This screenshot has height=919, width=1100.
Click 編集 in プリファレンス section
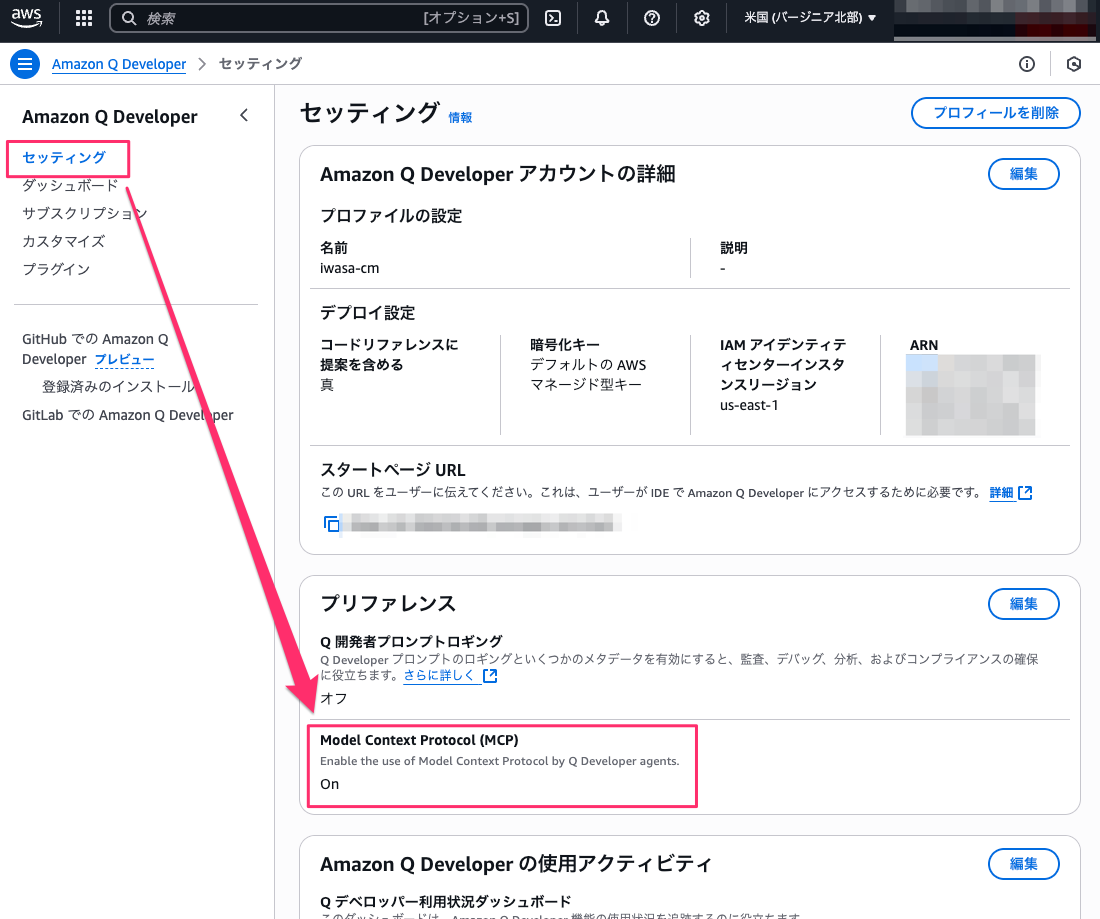[x=1024, y=604]
